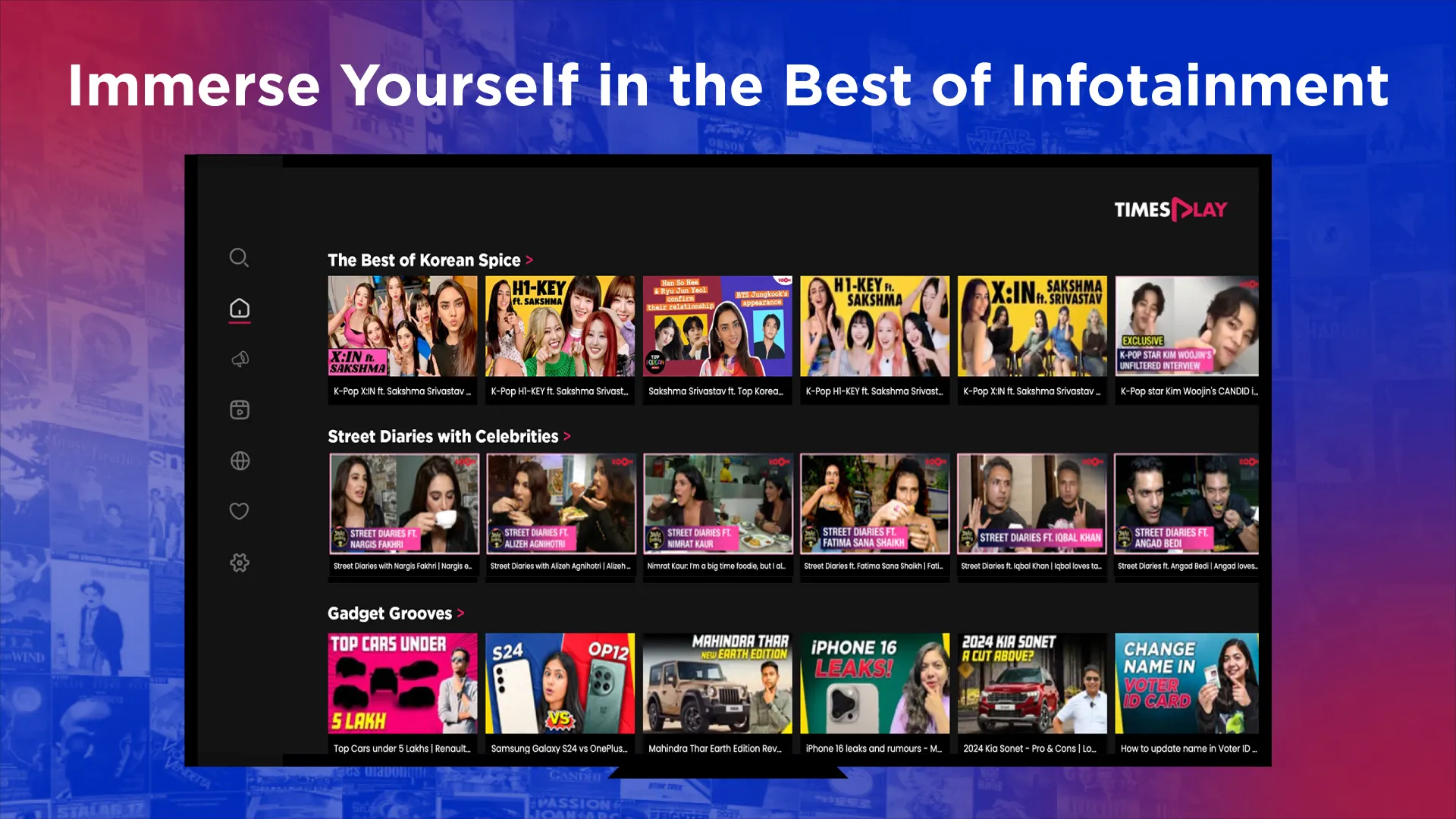Play Street Diaries ft. Angad Bedi thumbnail

[x=1187, y=504]
